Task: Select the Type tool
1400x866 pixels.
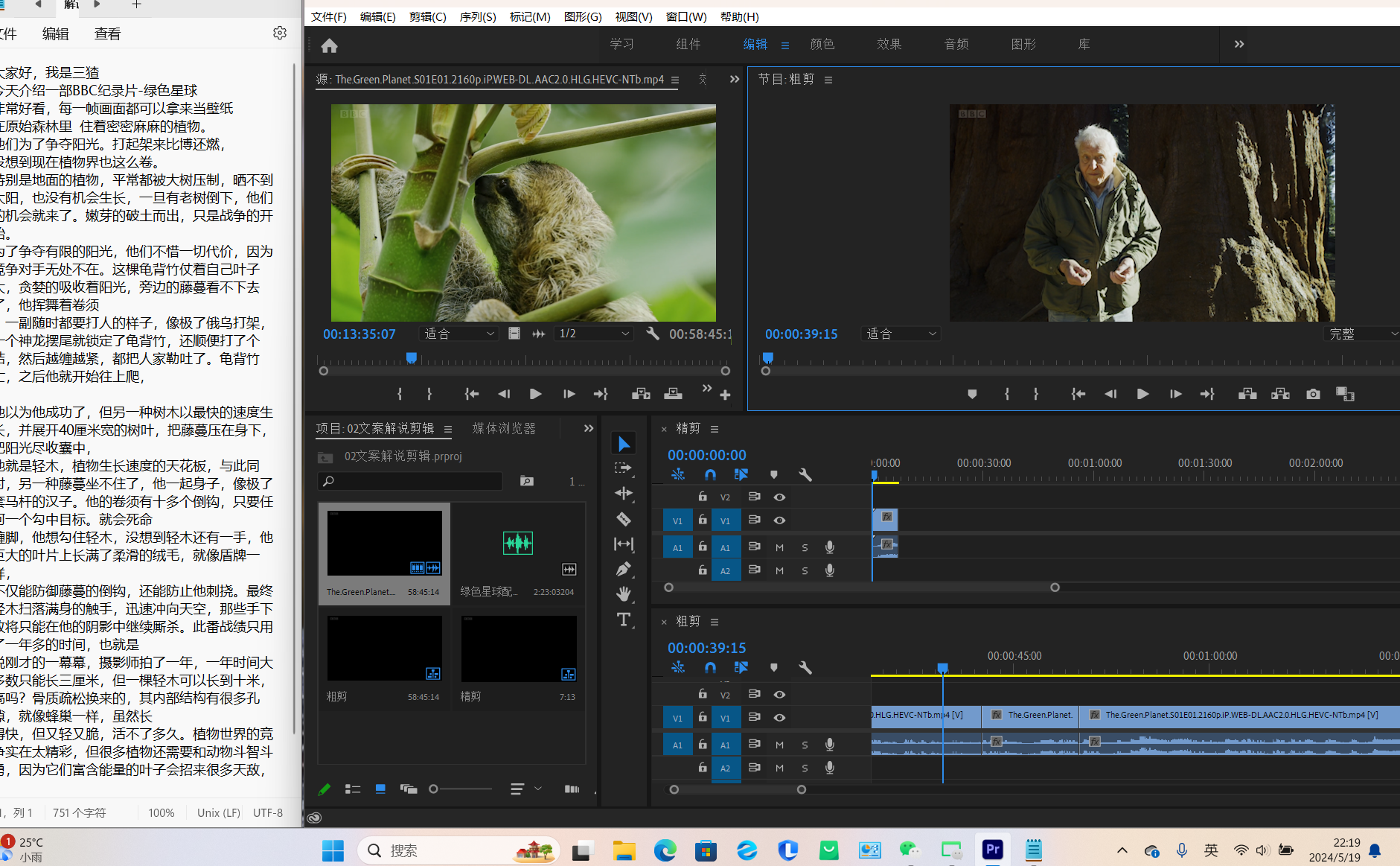Action: click(x=624, y=620)
